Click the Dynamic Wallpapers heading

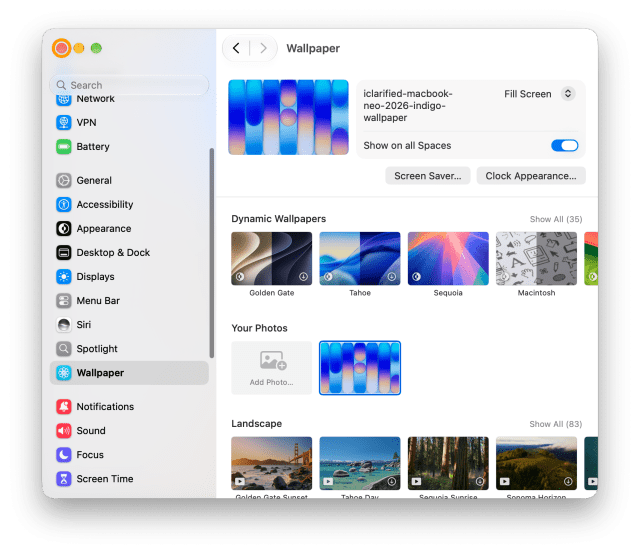278,219
